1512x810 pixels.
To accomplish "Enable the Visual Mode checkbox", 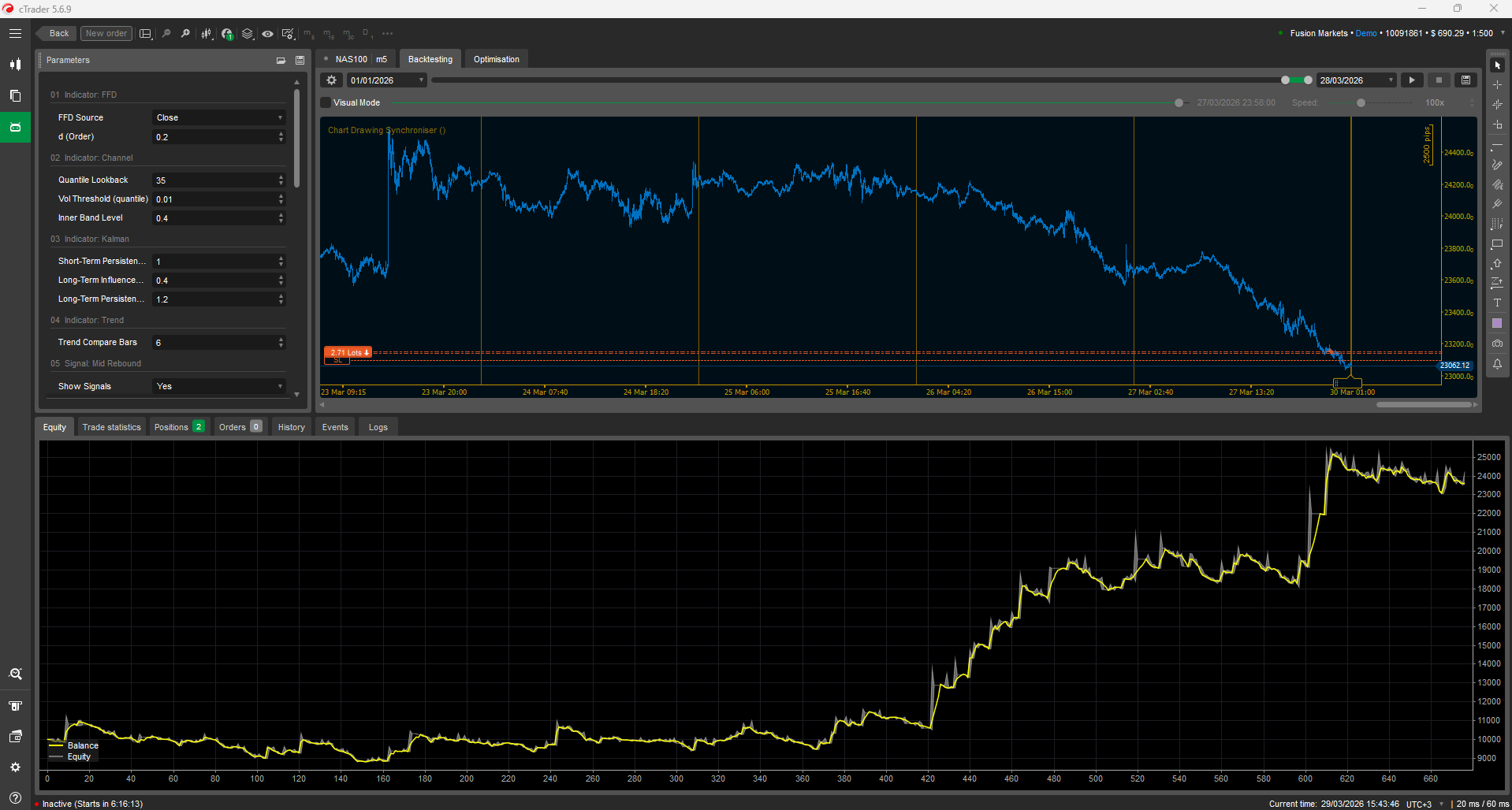I will tap(325, 102).
